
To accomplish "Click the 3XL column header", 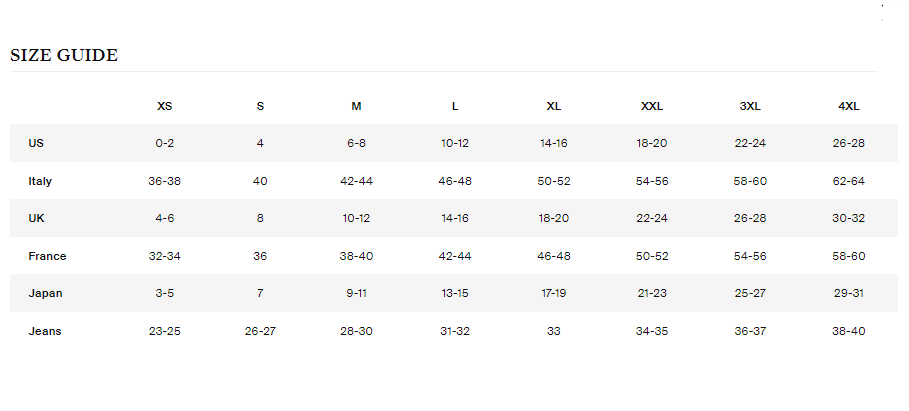I will 750,106.
